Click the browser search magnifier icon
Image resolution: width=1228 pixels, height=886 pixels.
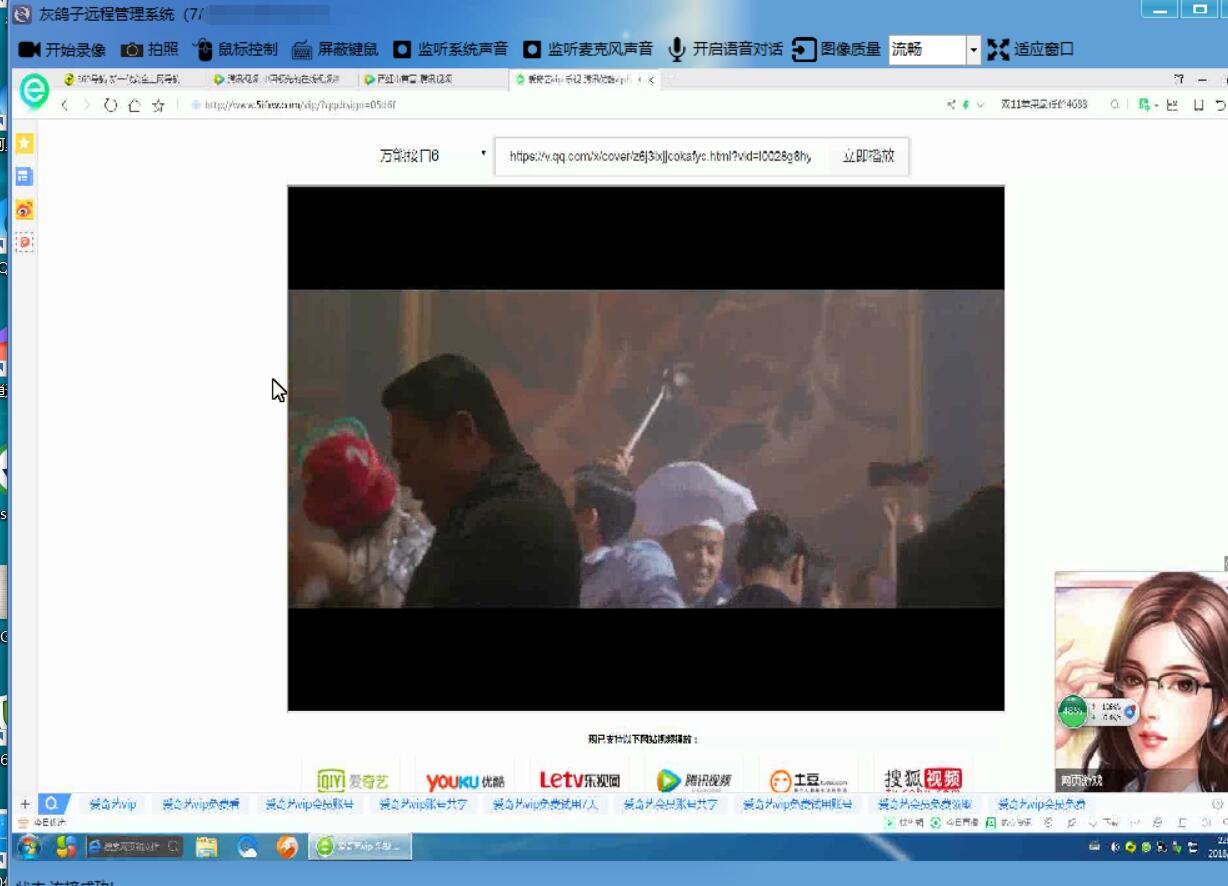click(1114, 105)
